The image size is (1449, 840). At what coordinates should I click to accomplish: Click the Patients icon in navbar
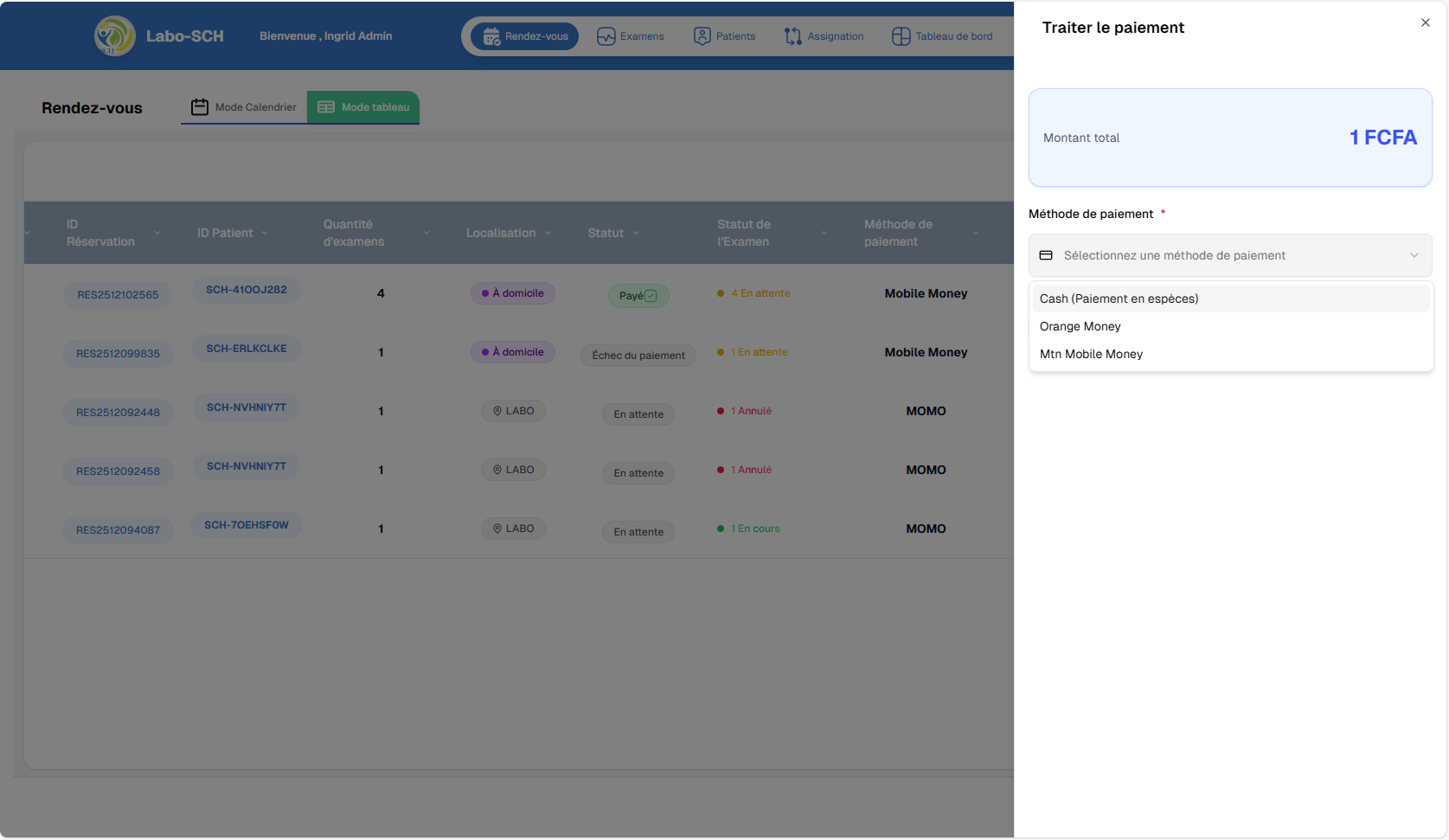(x=702, y=36)
